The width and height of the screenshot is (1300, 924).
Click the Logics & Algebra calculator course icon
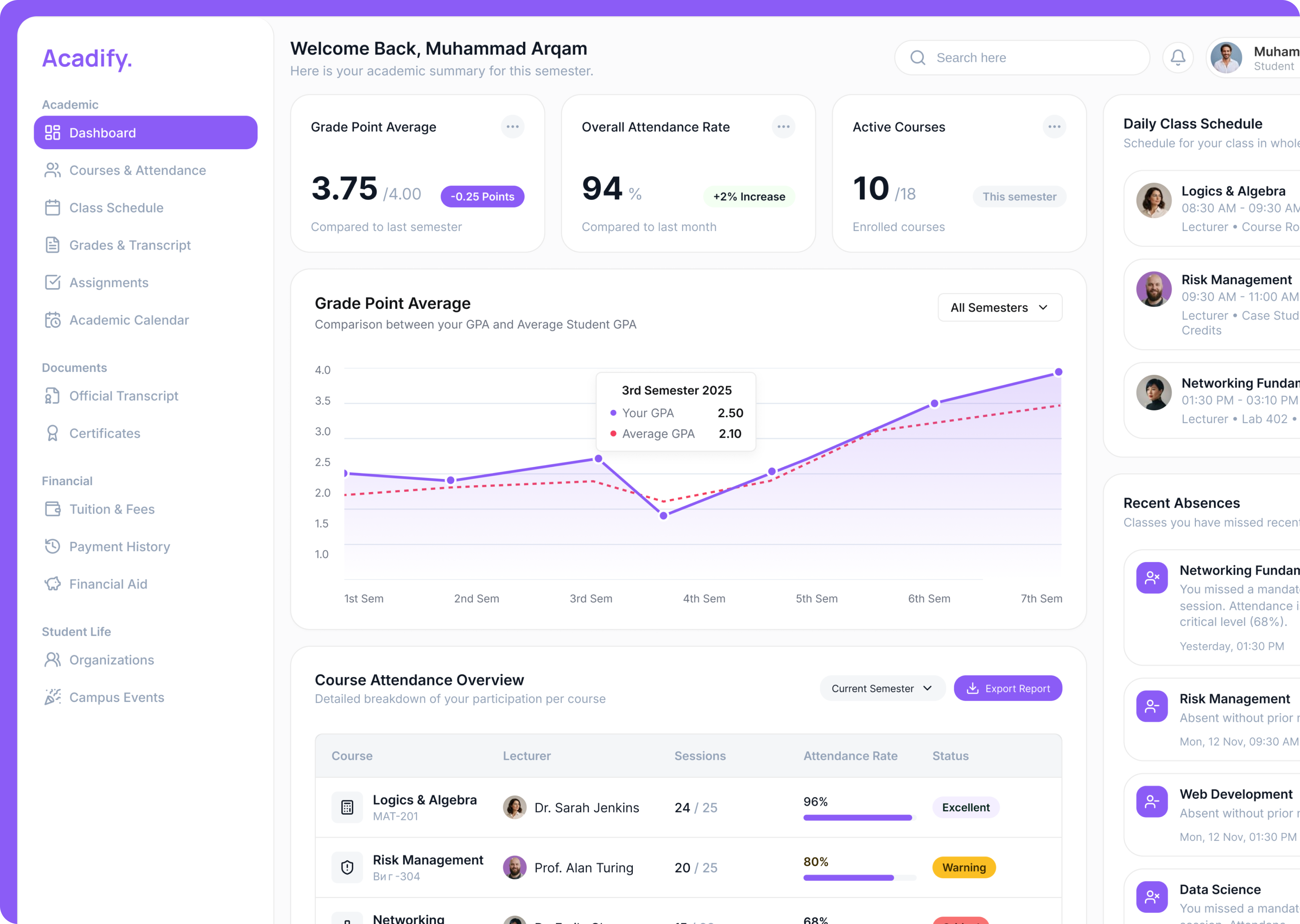tap(347, 807)
